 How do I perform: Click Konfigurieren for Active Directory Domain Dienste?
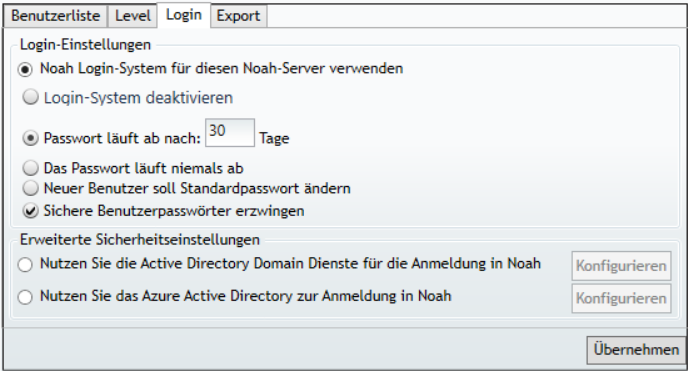click(x=621, y=266)
